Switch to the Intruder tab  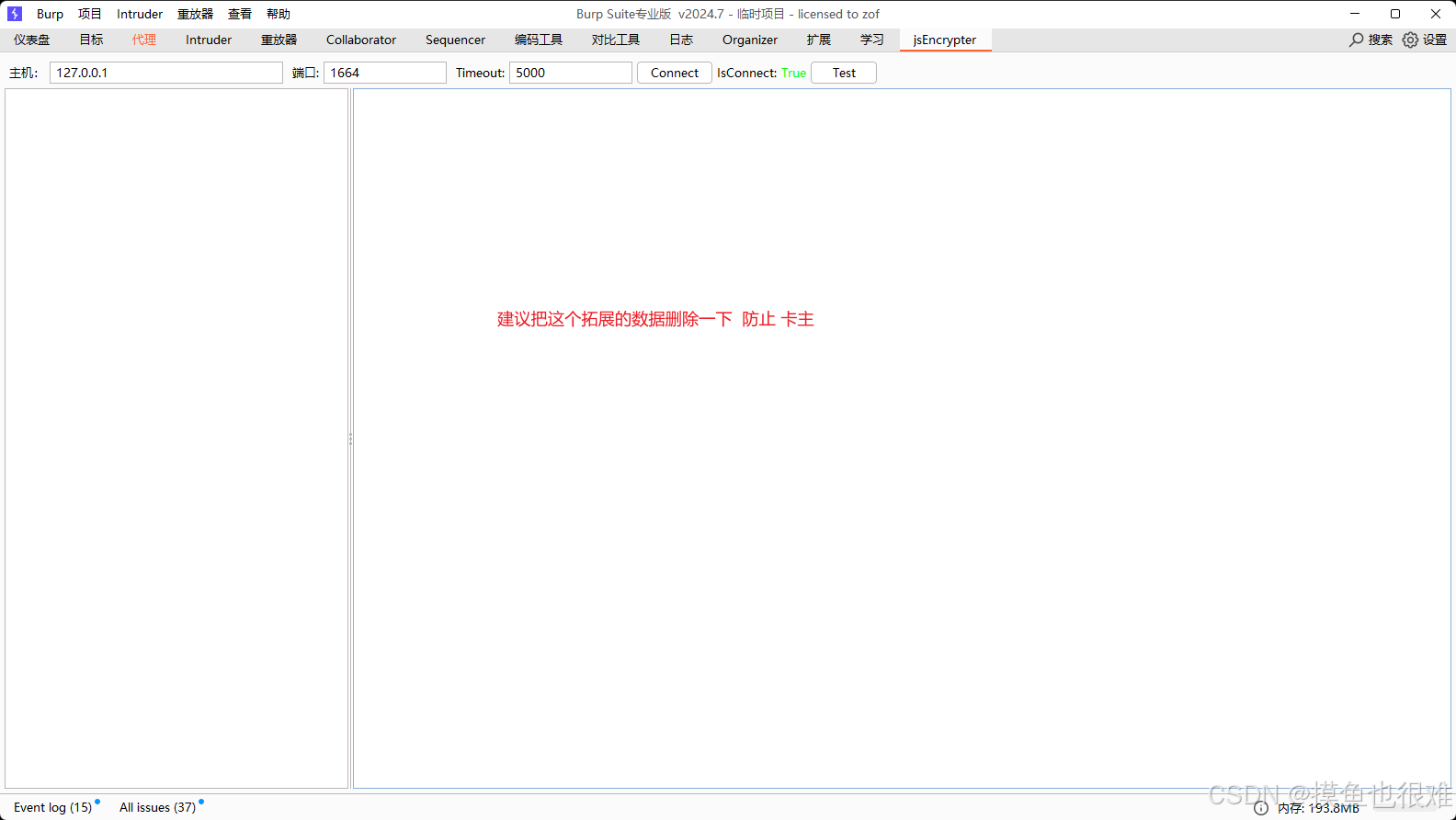tap(209, 40)
